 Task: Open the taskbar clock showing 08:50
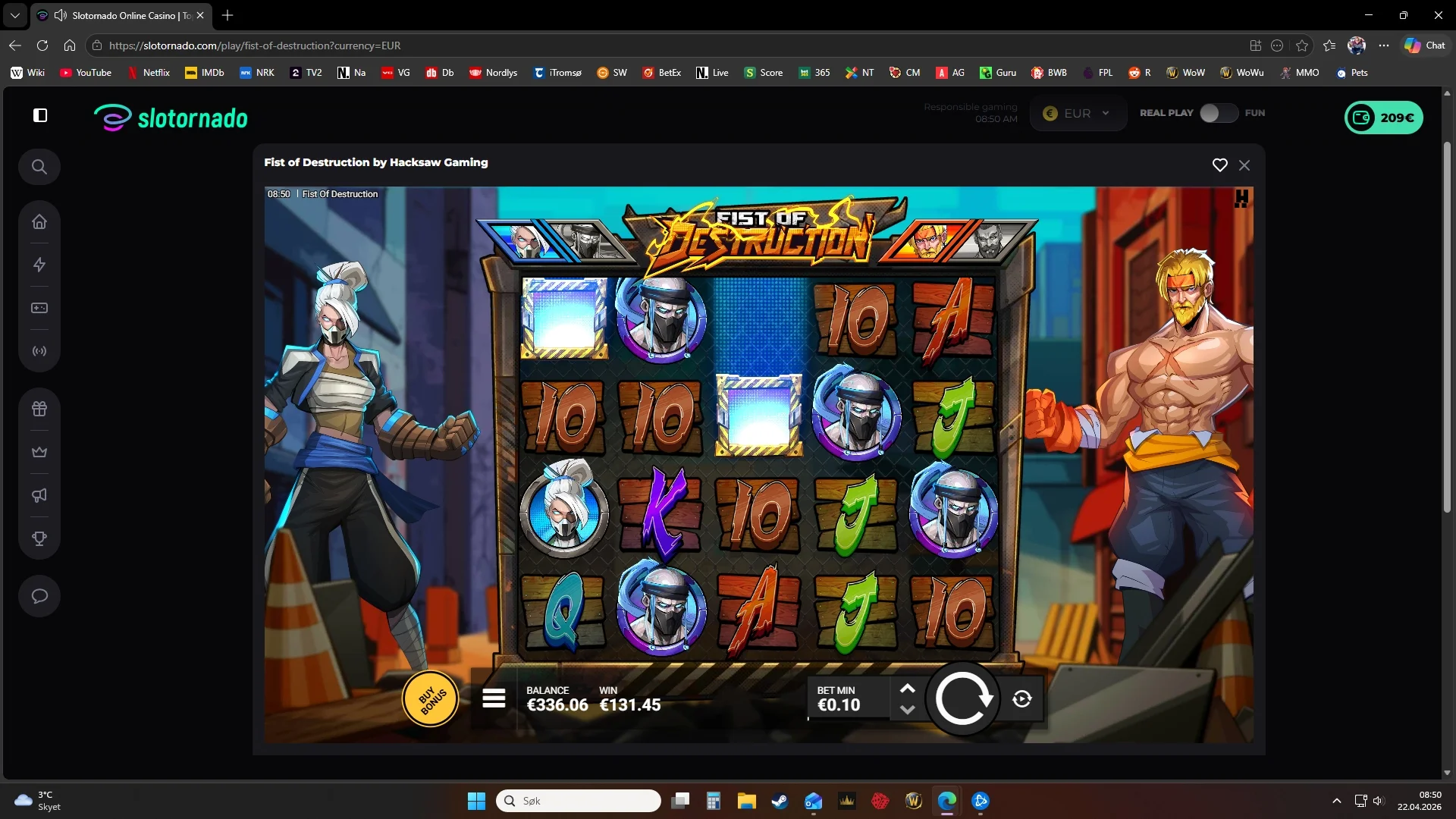(1420, 801)
